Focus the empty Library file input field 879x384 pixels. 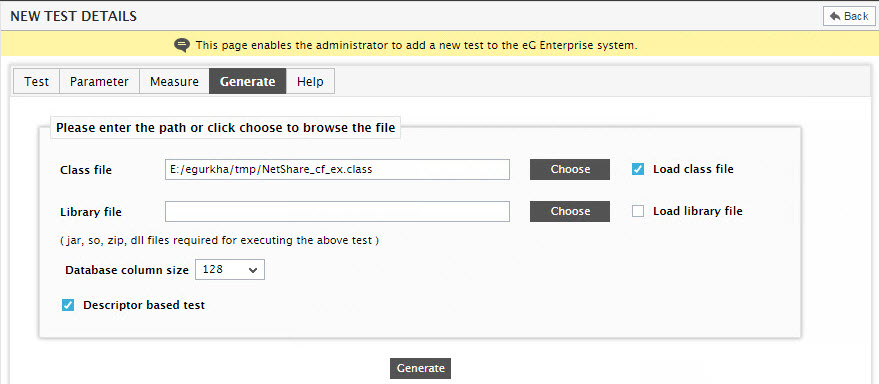click(337, 211)
